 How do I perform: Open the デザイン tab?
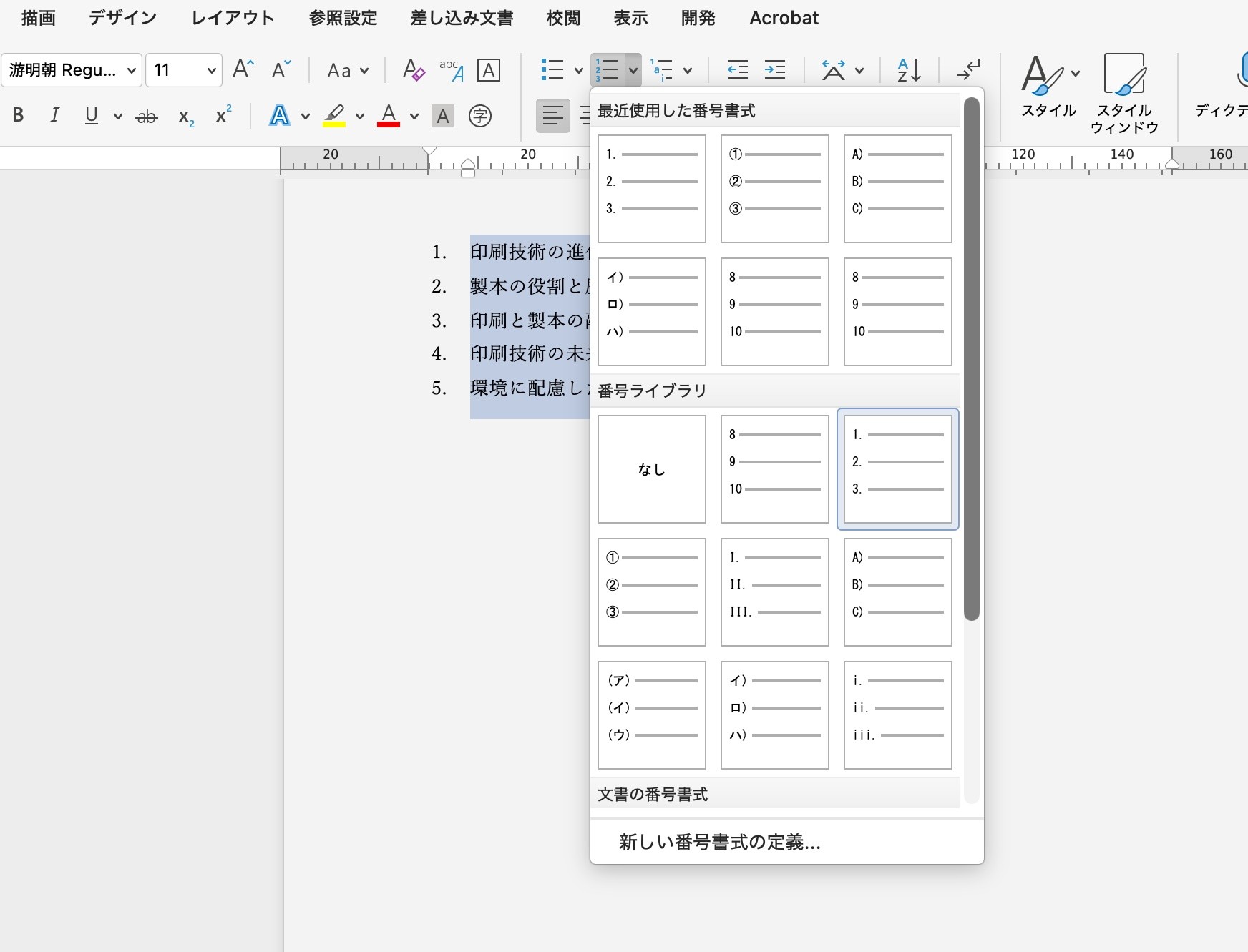click(x=122, y=18)
